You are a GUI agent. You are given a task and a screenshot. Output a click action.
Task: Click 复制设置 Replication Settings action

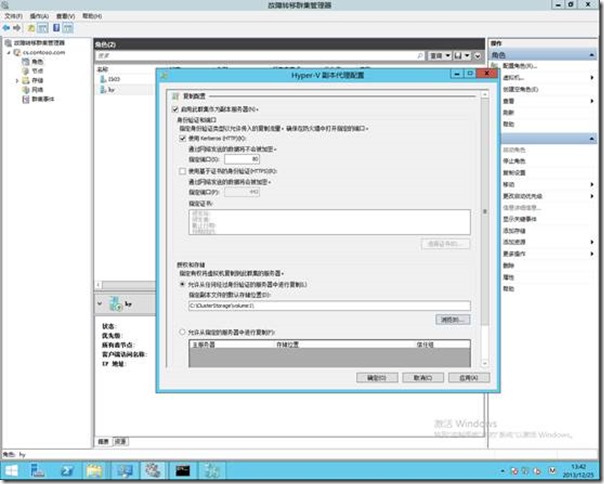tap(514, 173)
